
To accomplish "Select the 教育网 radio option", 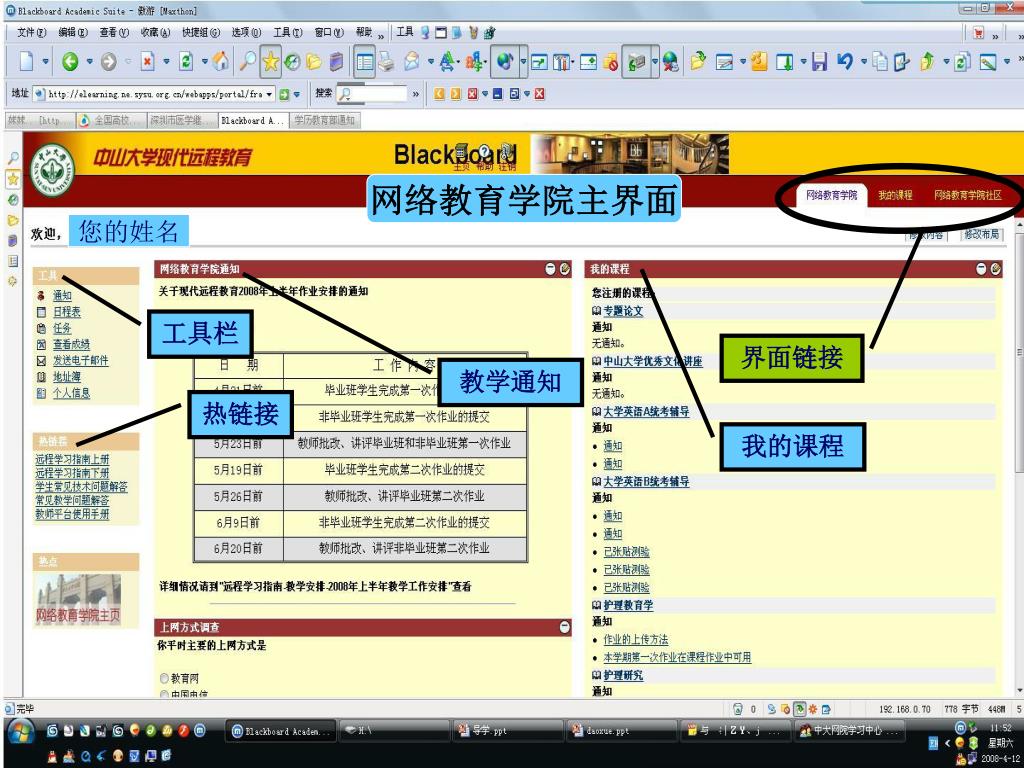I will [x=165, y=678].
